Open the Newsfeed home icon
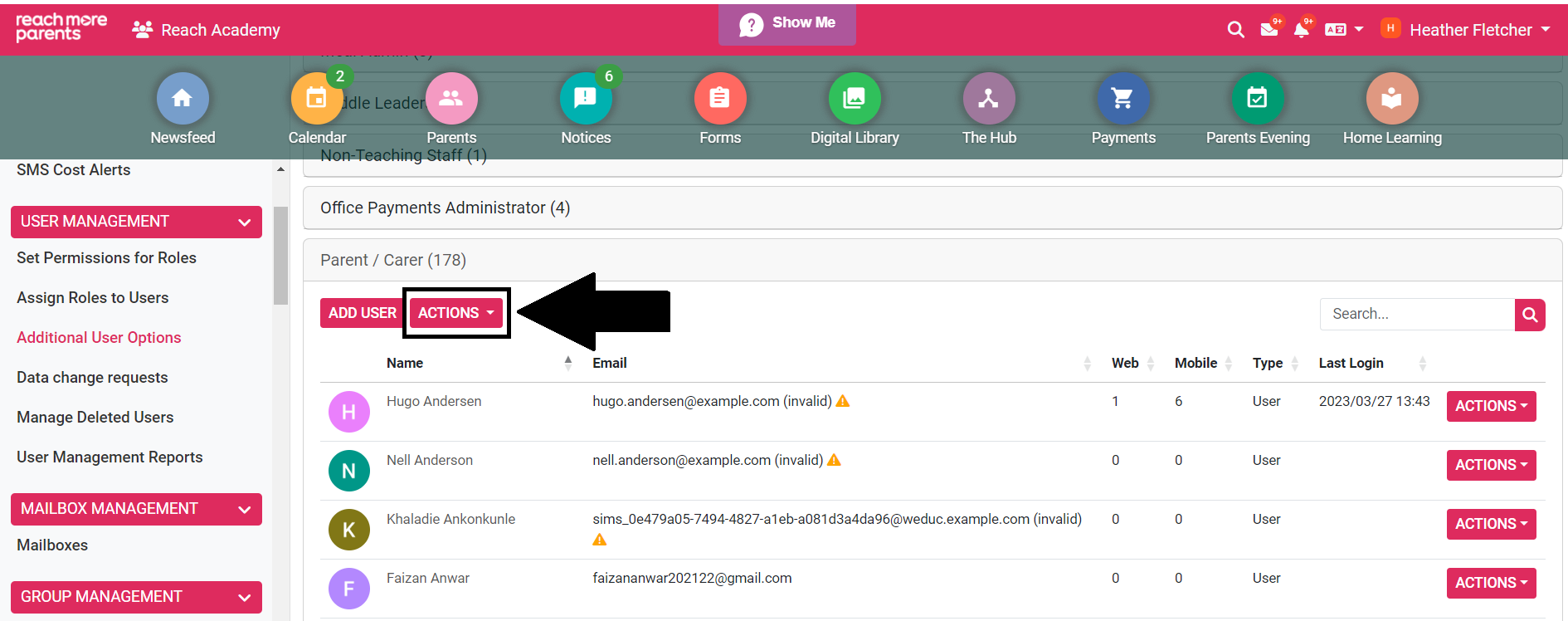The width and height of the screenshot is (1568, 621). click(x=183, y=99)
